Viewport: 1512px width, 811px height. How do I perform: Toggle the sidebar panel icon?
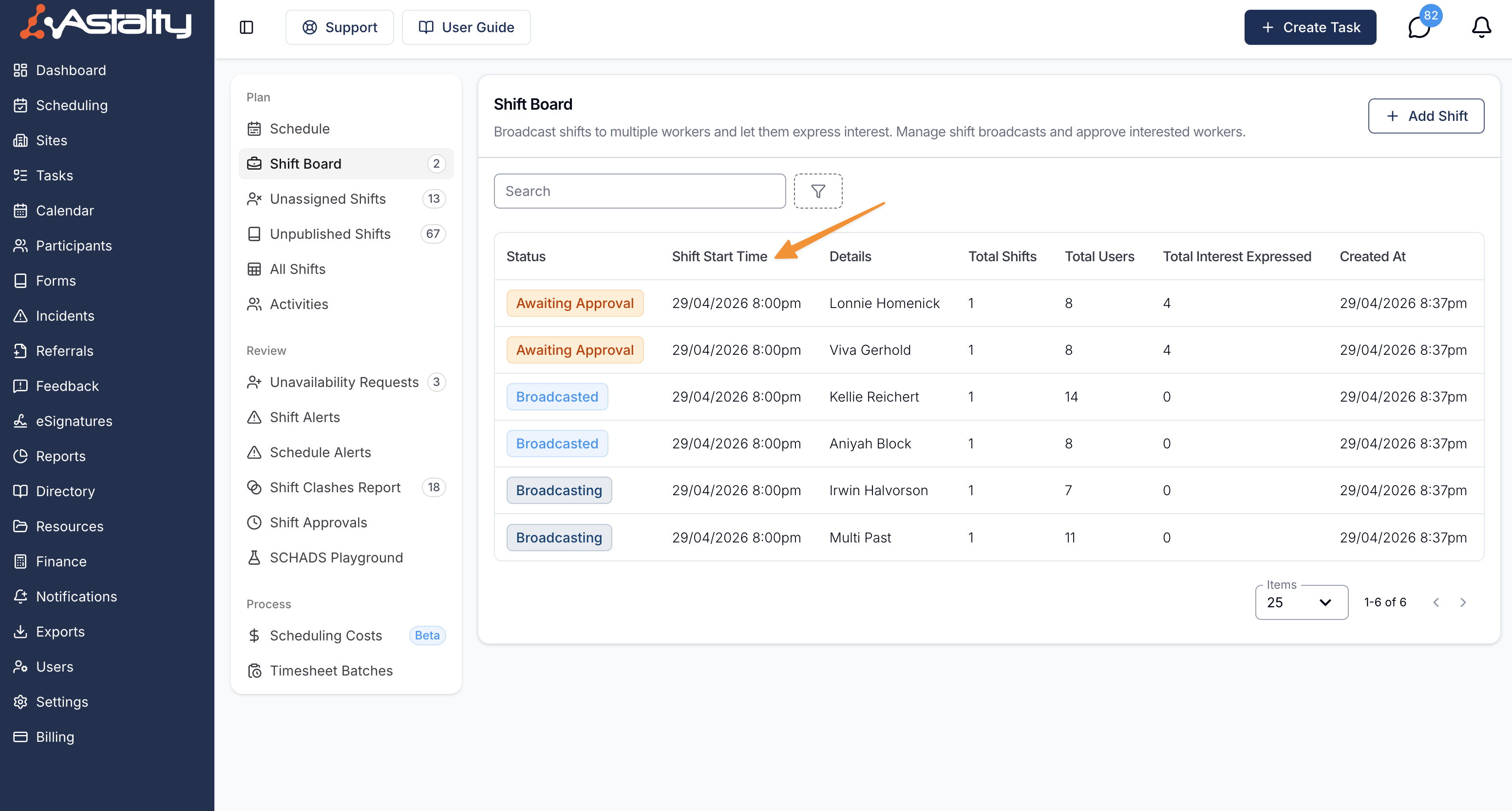pos(246,27)
